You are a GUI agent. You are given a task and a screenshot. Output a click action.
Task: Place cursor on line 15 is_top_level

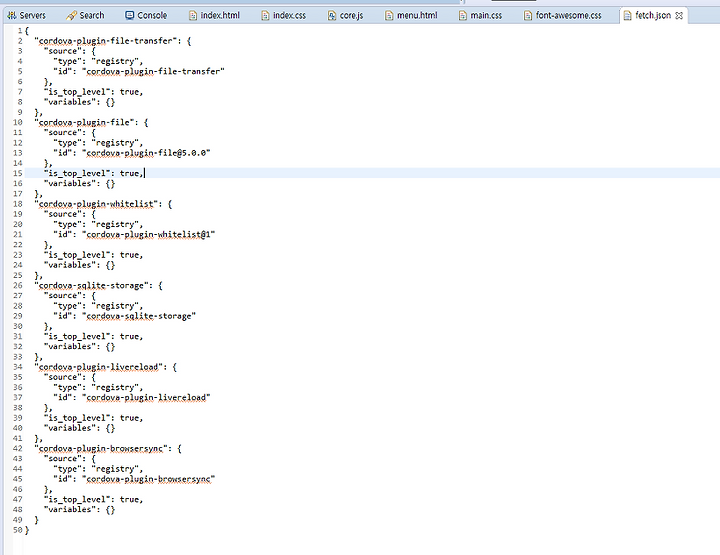[x=94, y=173]
